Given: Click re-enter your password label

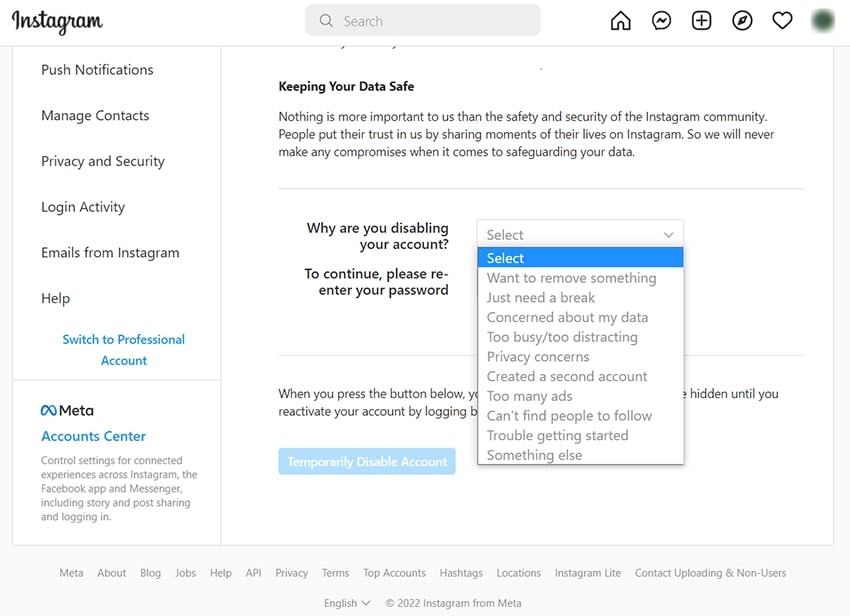Looking at the screenshot, I should [376, 281].
